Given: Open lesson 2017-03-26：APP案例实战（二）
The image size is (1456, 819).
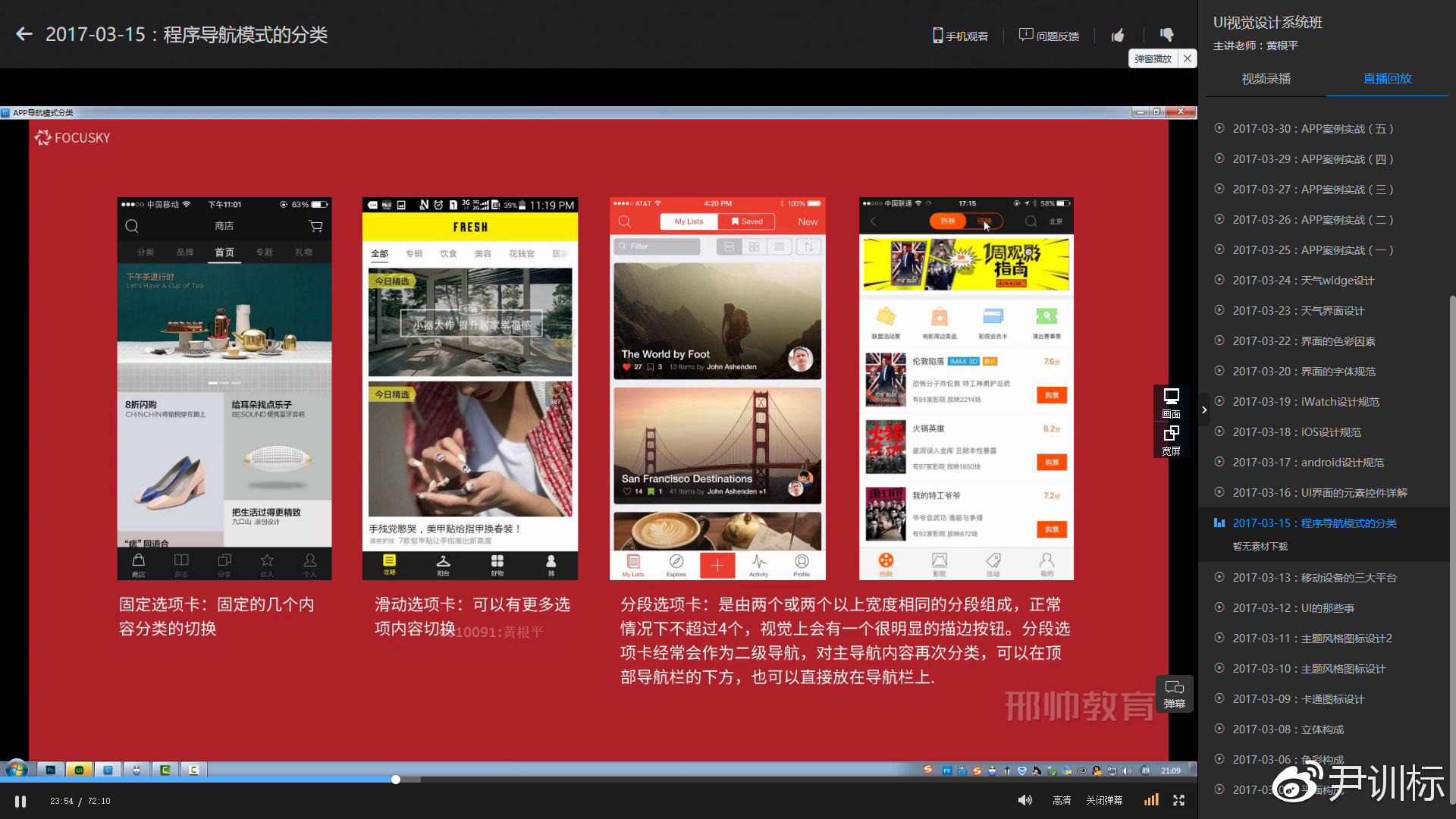Looking at the screenshot, I should pyautogui.click(x=1313, y=220).
